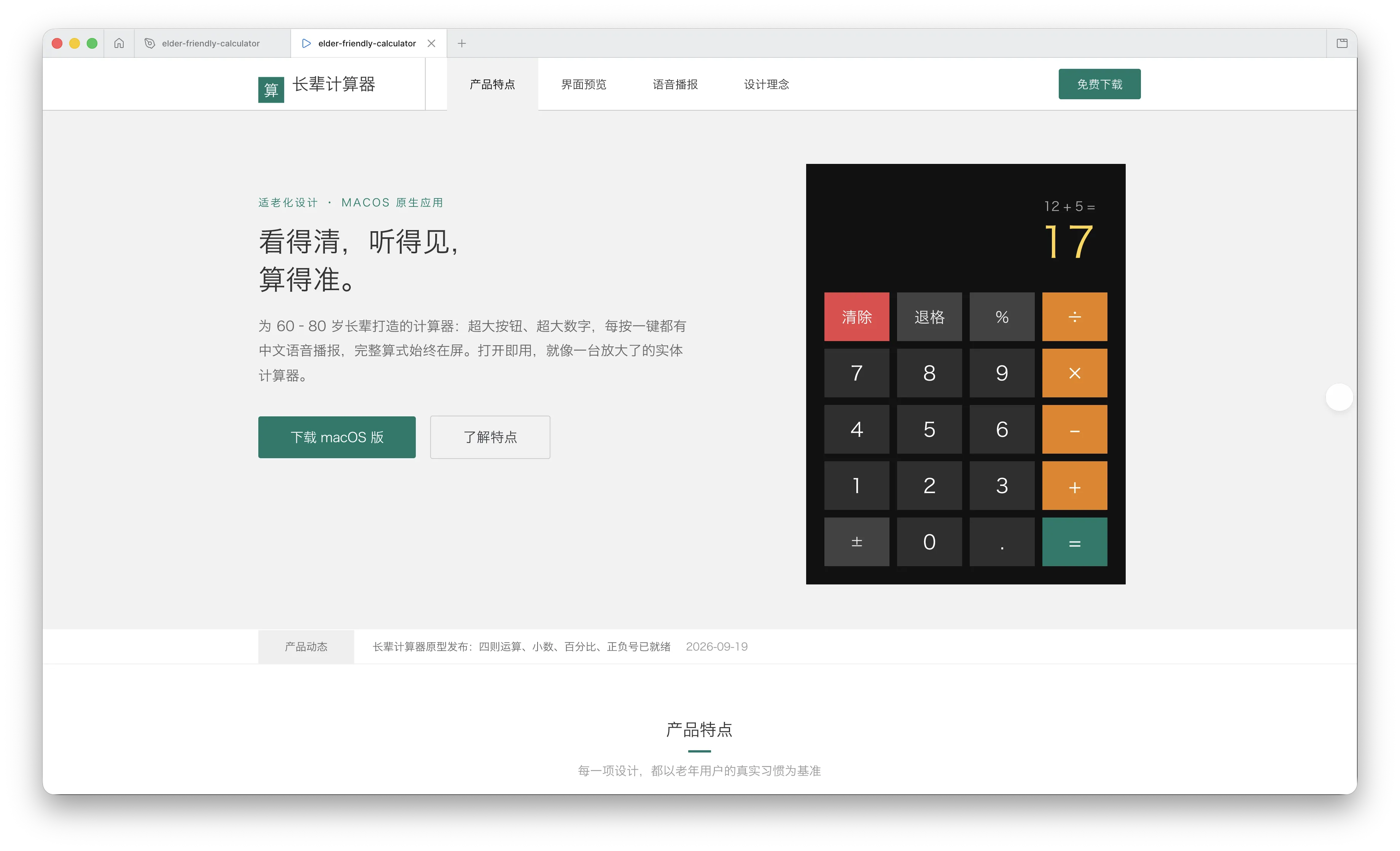
Task: Tap the percent key on calculator
Action: [x=1002, y=316]
